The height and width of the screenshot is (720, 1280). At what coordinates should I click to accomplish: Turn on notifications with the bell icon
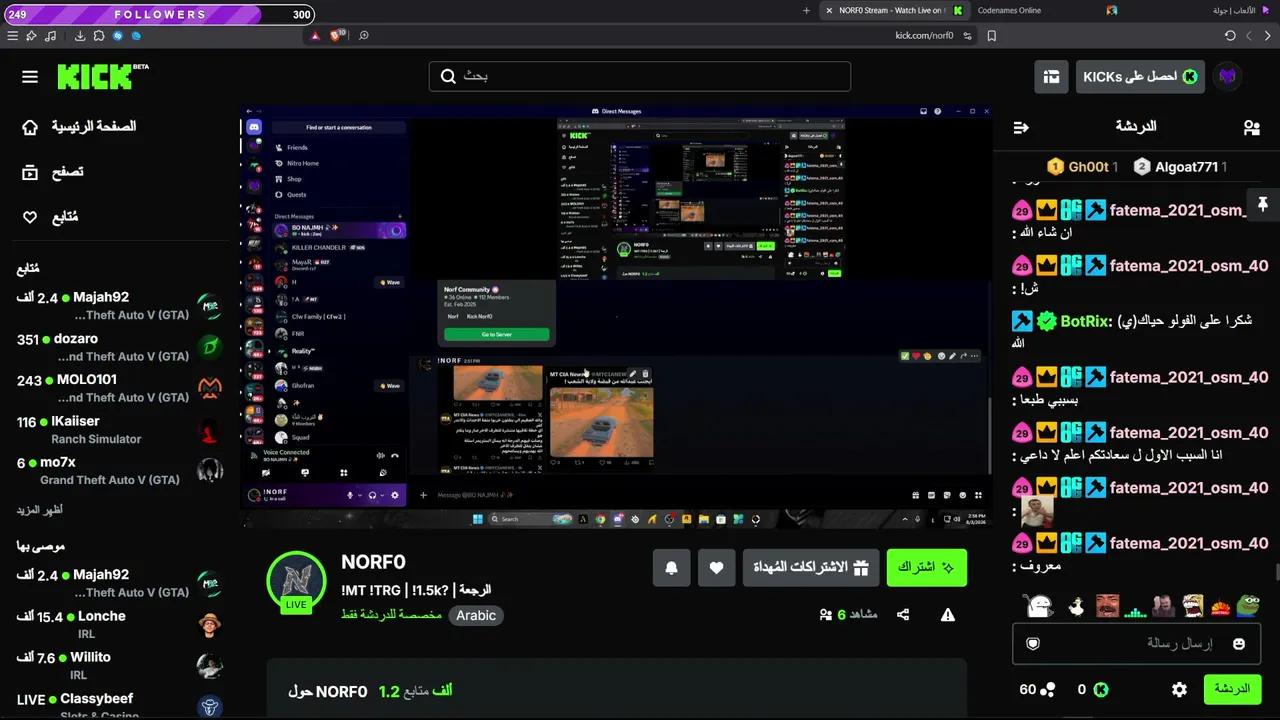tap(672, 568)
